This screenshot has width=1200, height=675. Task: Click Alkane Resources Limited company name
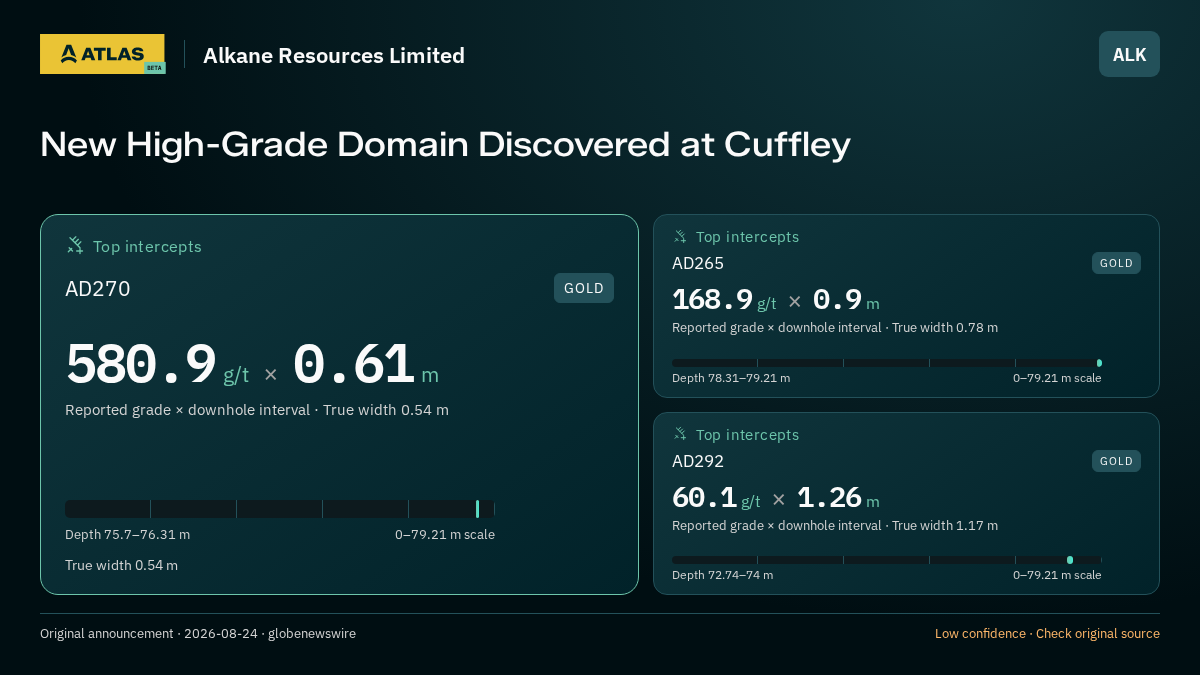coord(334,55)
